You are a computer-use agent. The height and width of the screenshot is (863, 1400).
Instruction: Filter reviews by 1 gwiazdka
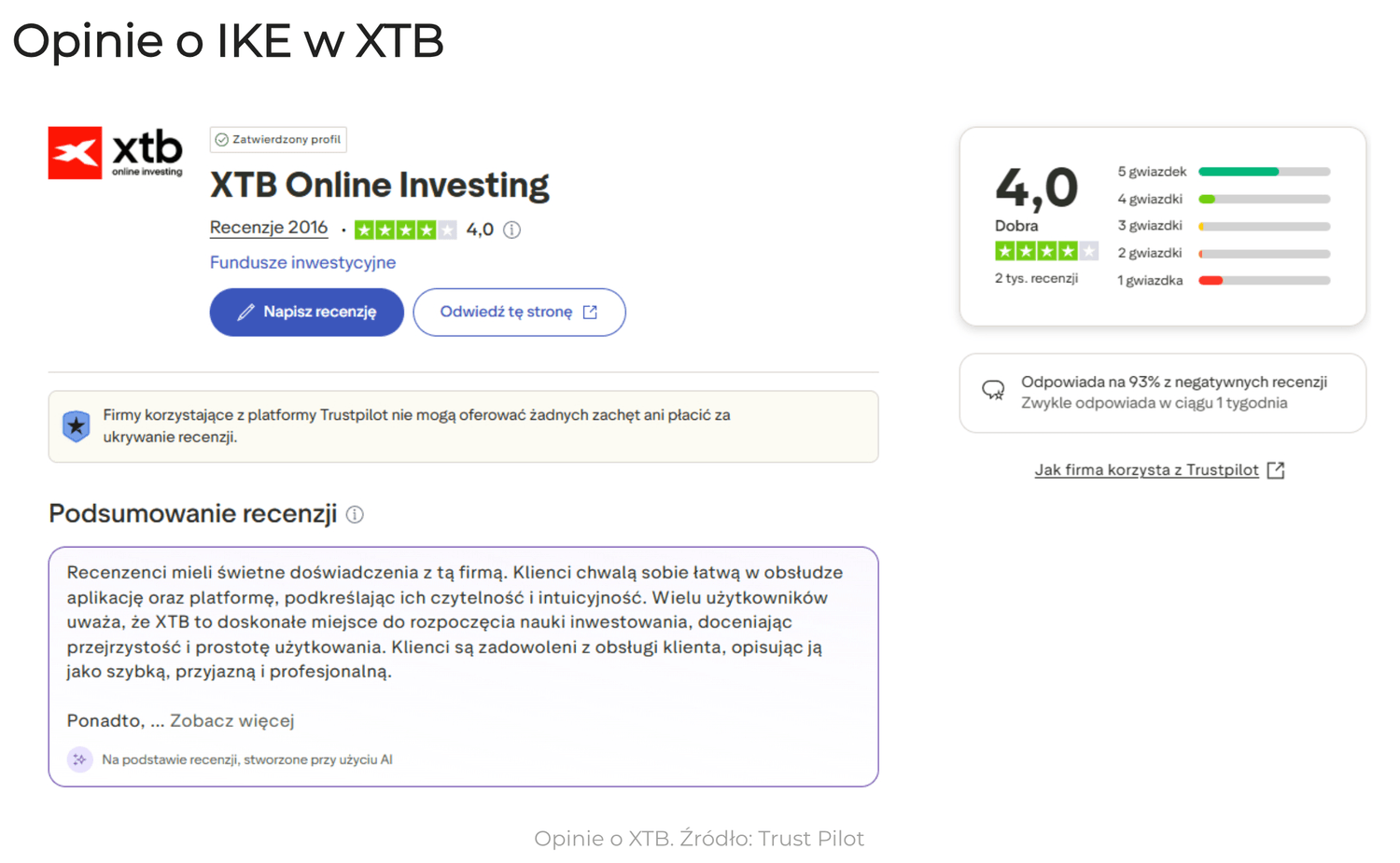(x=1223, y=281)
